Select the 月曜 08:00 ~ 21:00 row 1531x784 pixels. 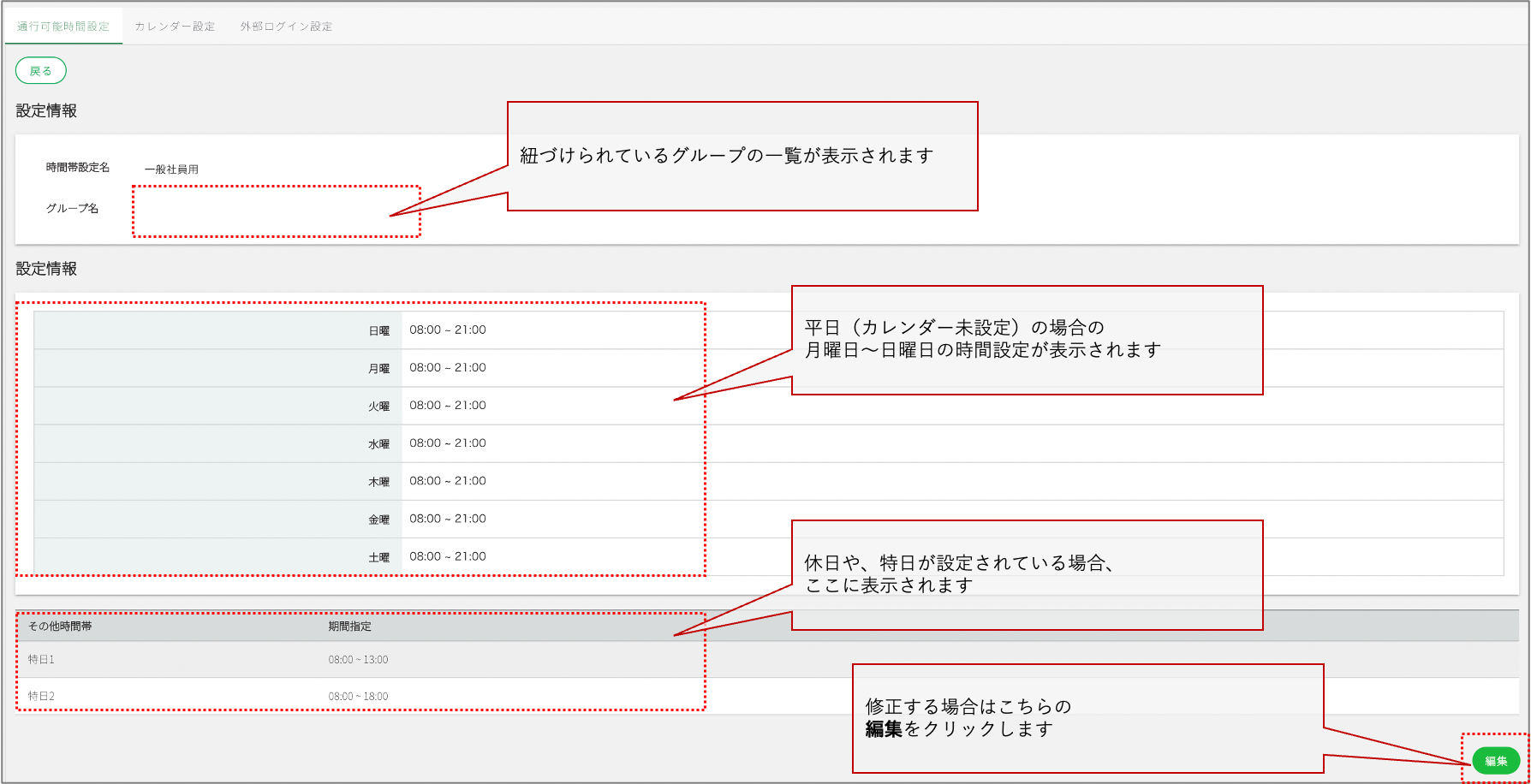coord(768,368)
